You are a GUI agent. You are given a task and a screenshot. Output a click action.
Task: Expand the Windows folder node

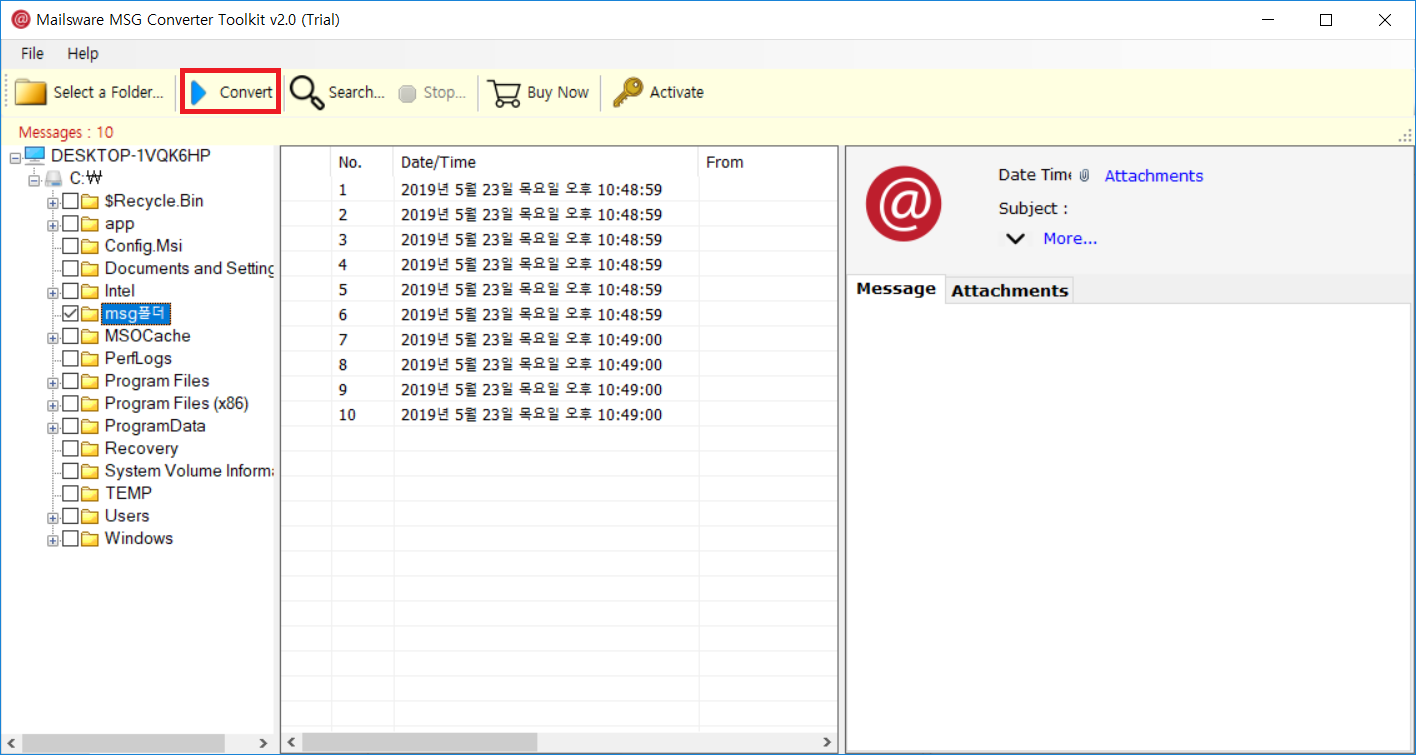click(53, 538)
